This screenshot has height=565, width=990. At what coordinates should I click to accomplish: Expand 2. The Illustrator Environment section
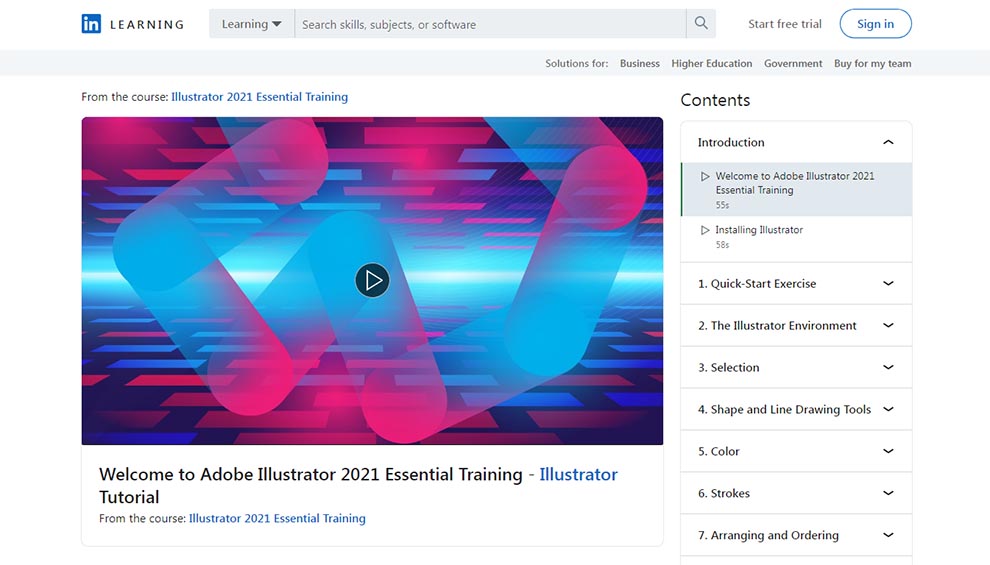pyautogui.click(x=796, y=326)
